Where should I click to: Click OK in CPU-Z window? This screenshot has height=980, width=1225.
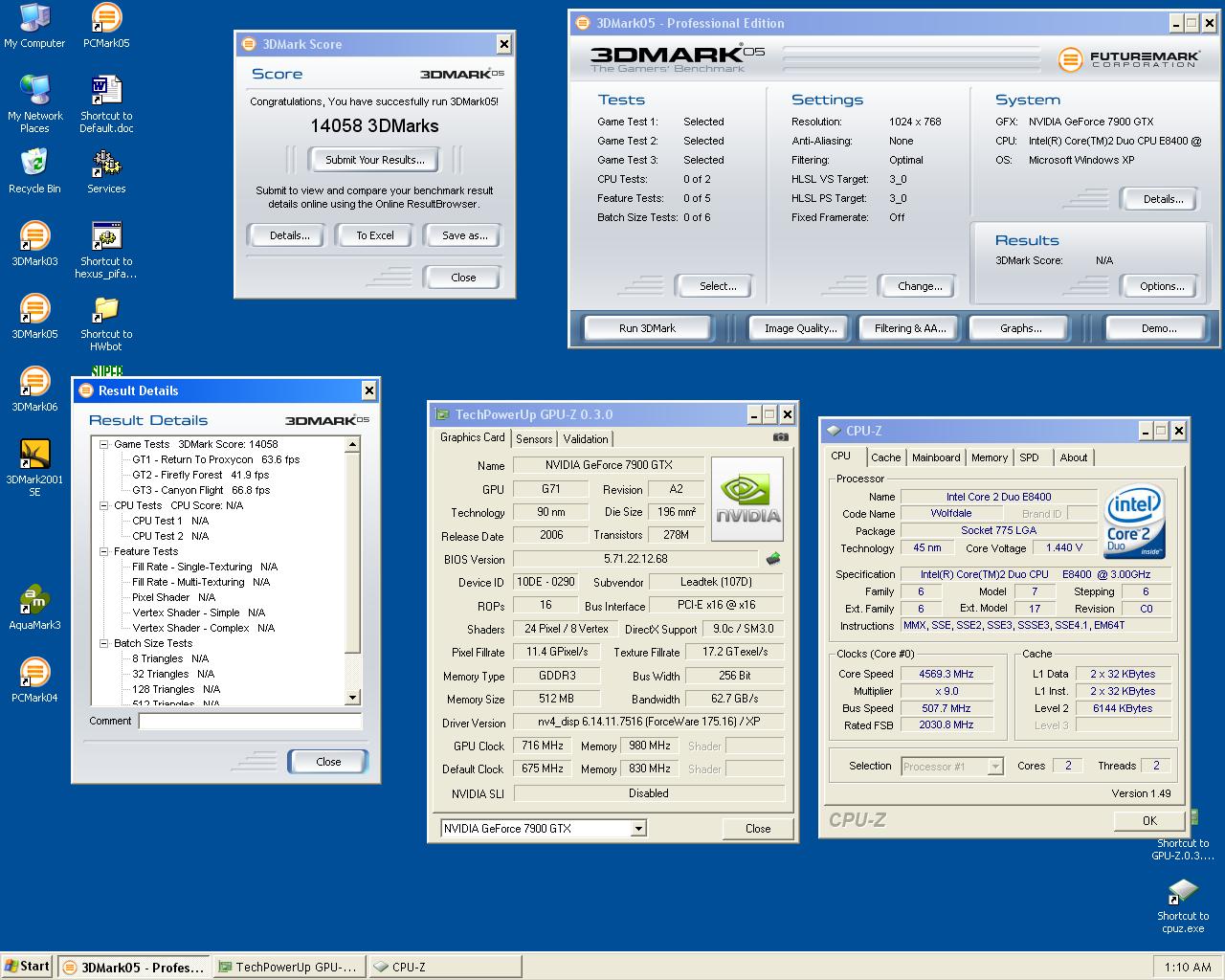(x=1149, y=820)
